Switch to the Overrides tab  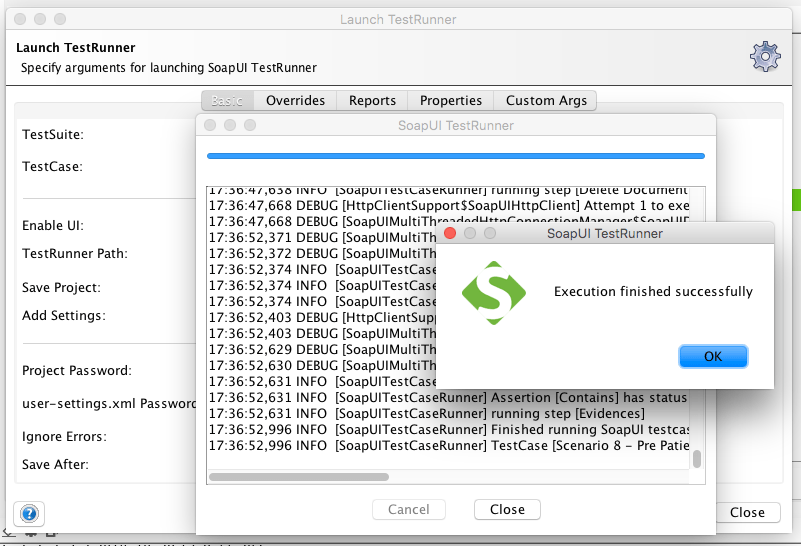click(x=295, y=101)
